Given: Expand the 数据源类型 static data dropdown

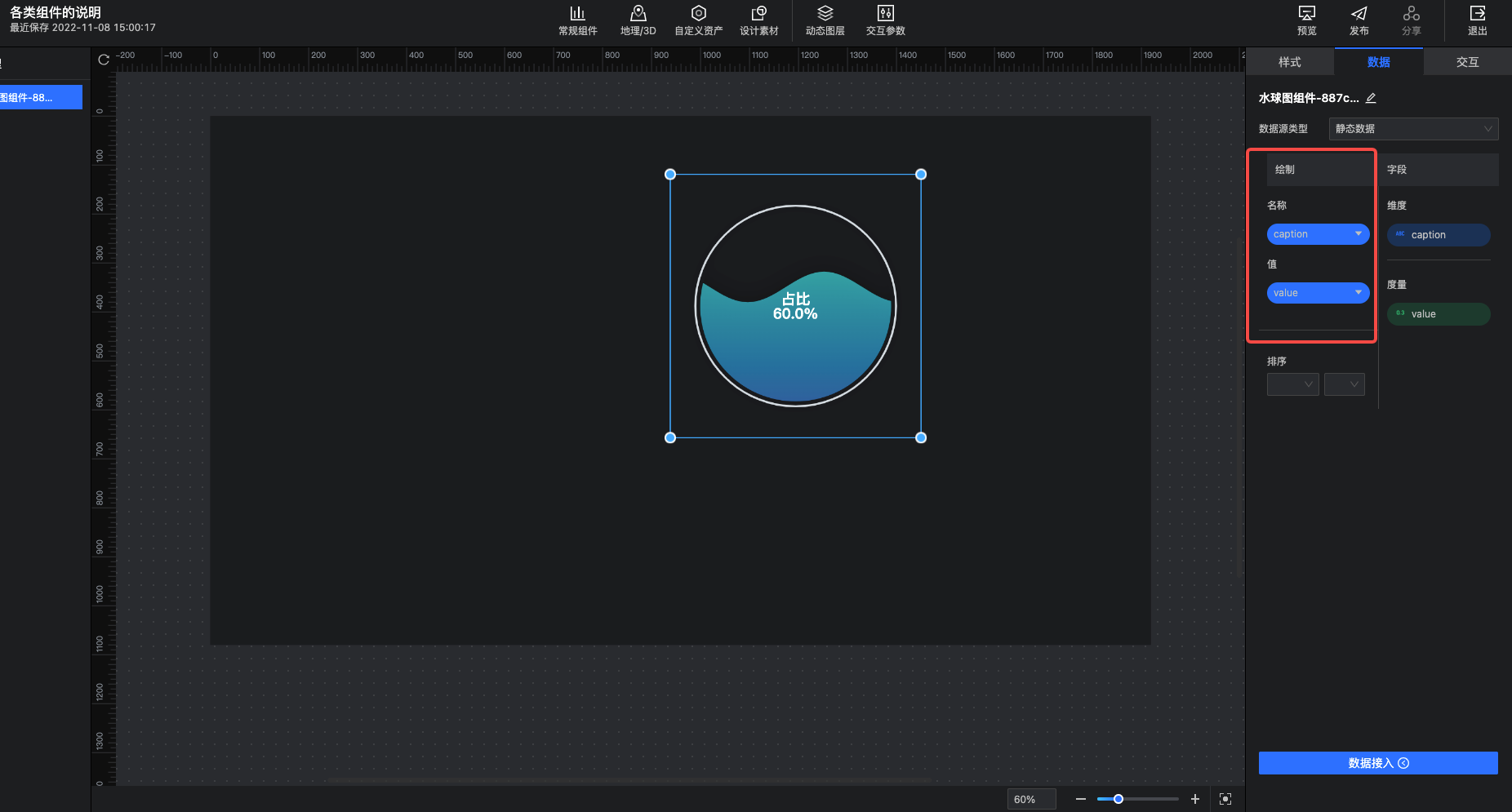Looking at the screenshot, I should click(x=1413, y=129).
